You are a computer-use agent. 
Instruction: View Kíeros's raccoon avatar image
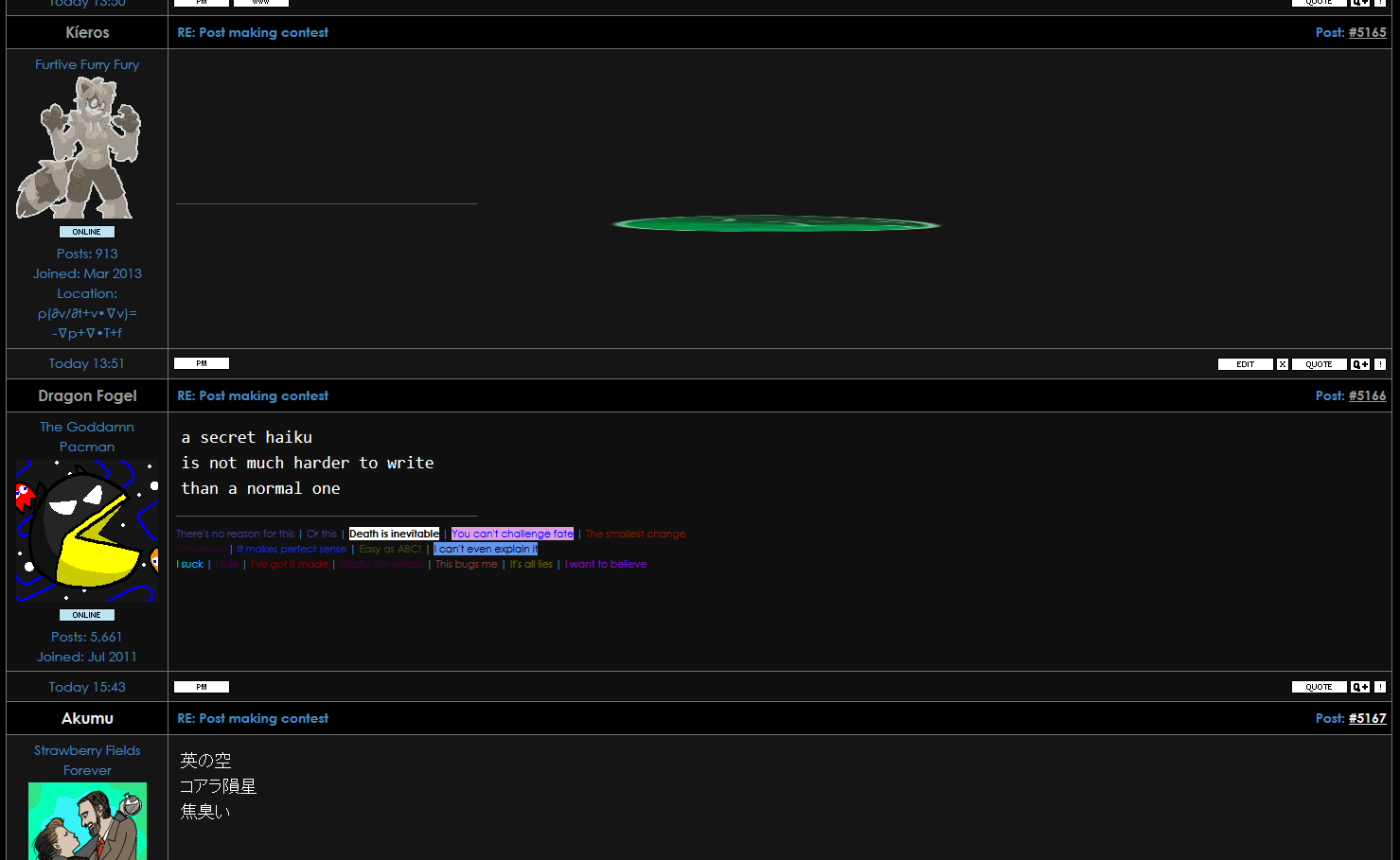[x=79, y=148]
